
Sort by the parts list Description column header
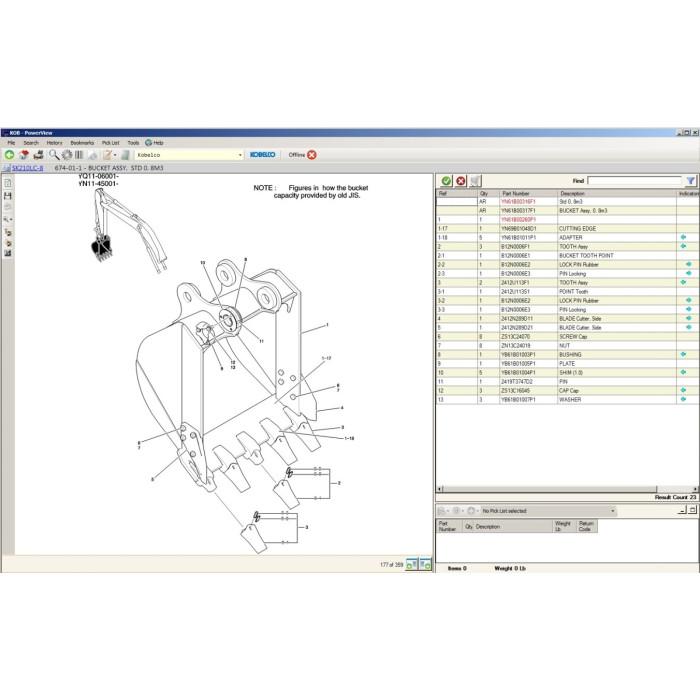point(617,193)
